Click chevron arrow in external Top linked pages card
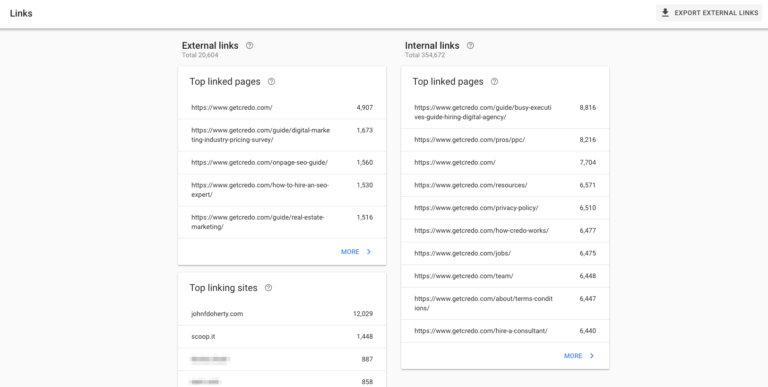The image size is (768, 387). 369,252
